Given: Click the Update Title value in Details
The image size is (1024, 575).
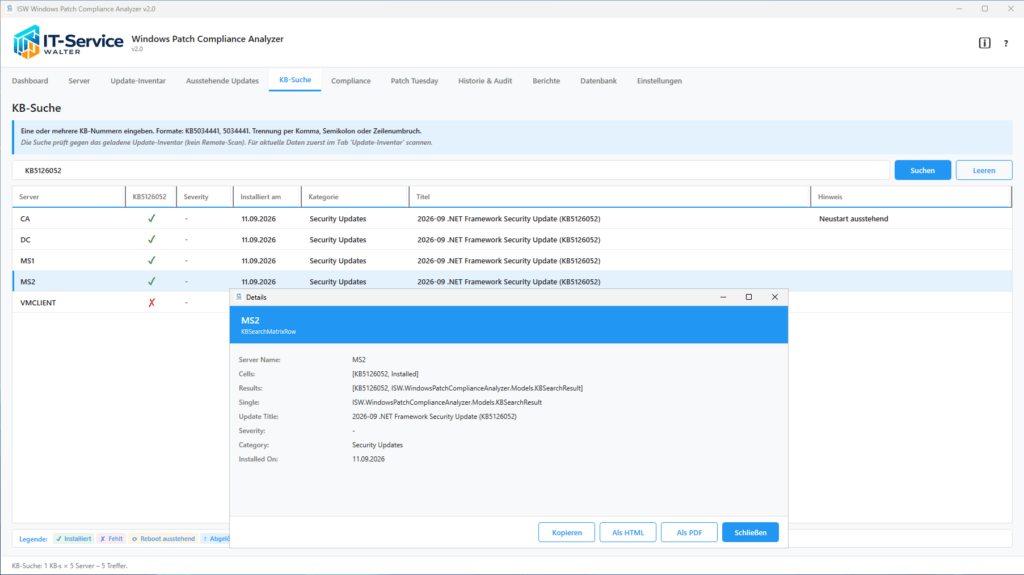Looking at the screenshot, I should (x=434, y=416).
